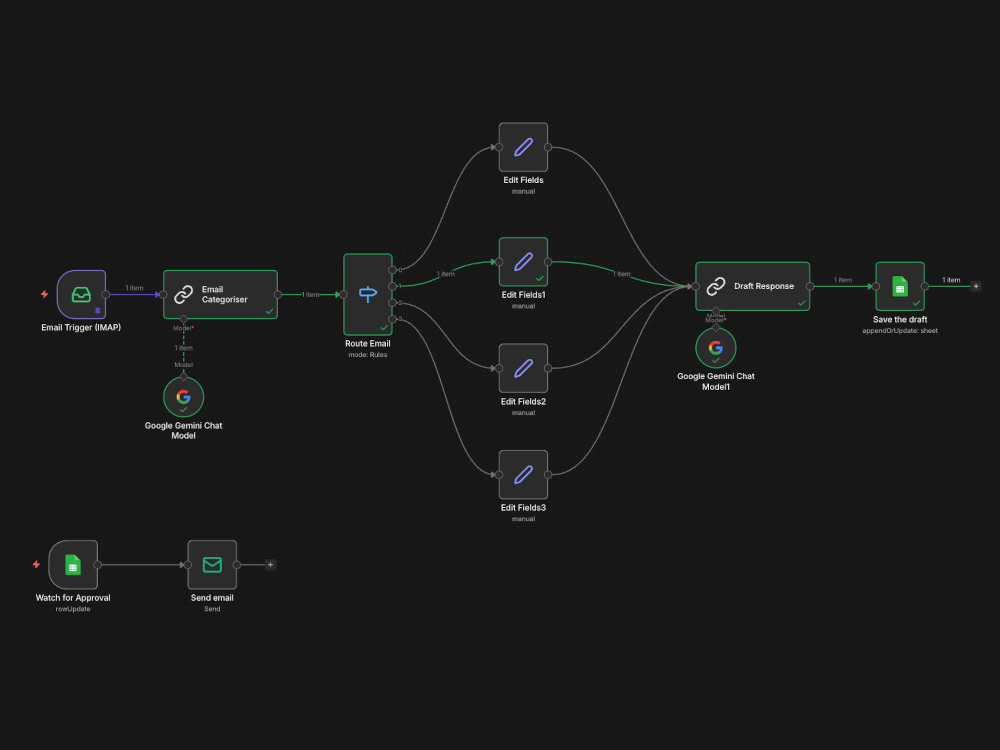This screenshot has height=750, width=1000.
Task: Click the Google Gemini Chat Model1 node
Action: point(716,348)
